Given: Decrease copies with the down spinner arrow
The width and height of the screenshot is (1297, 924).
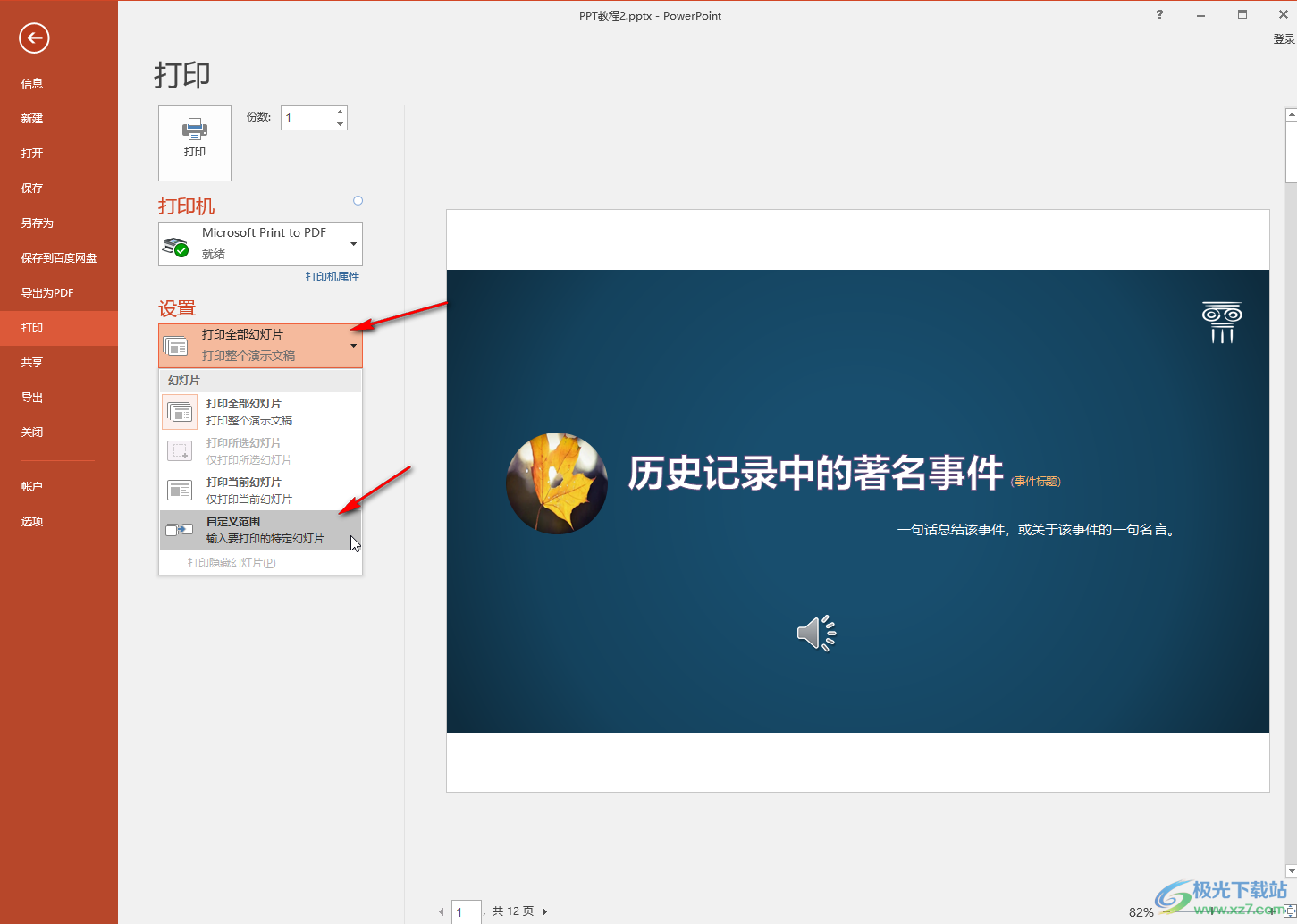Looking at the screenshot, I should 341,124.
